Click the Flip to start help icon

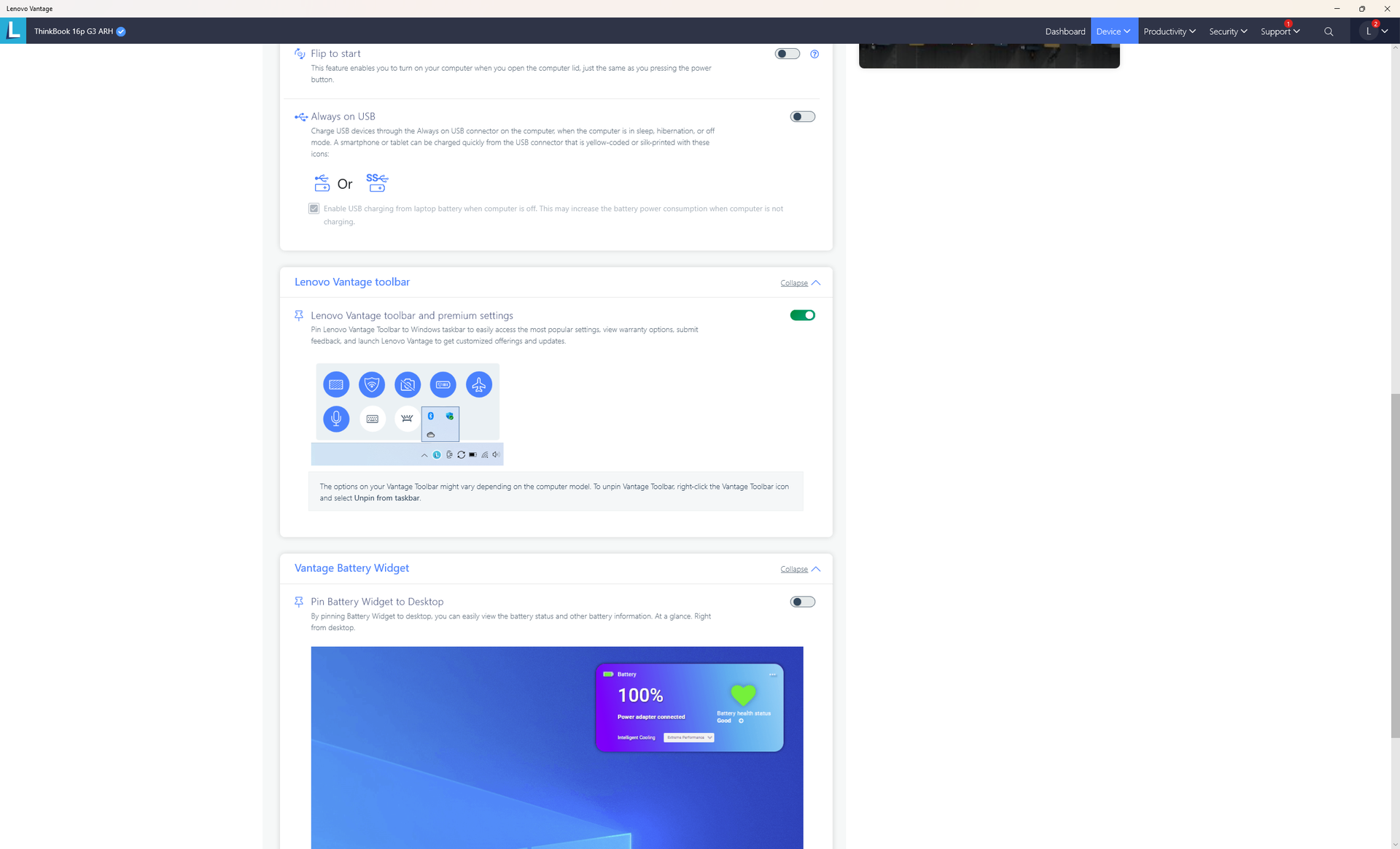814,54
